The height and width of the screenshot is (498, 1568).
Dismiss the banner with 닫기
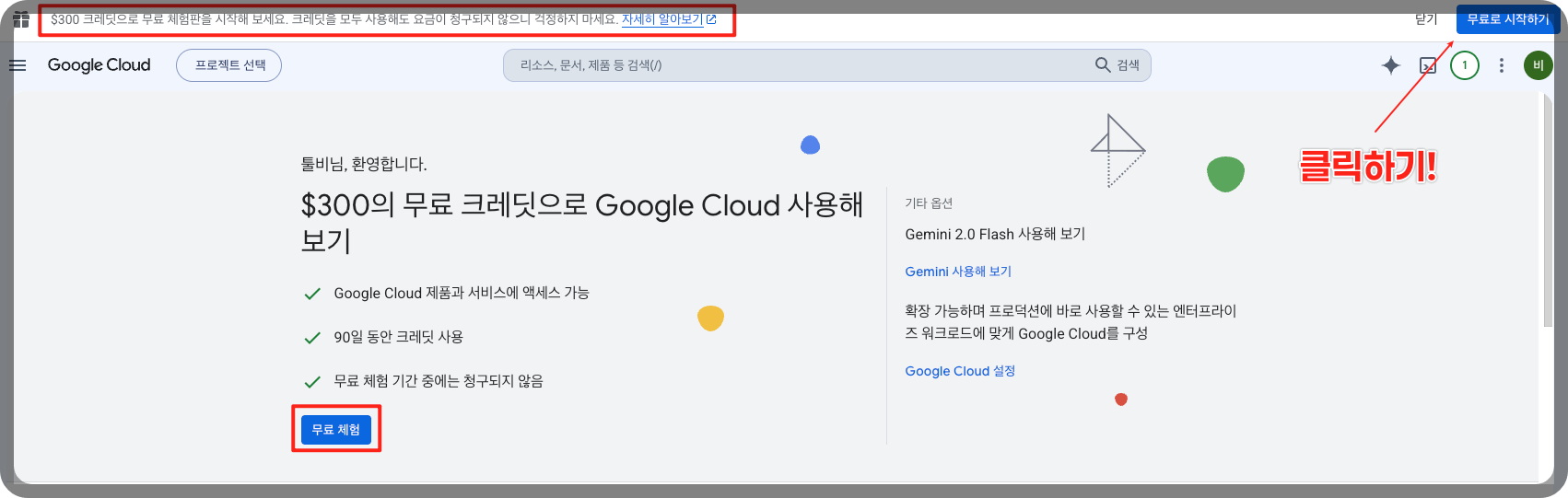click(x=1426, y=19)
